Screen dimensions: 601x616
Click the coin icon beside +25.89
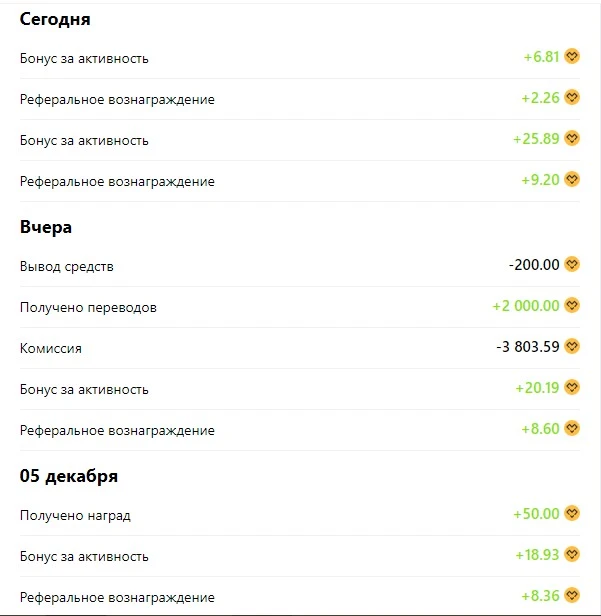tap(572, 138)
